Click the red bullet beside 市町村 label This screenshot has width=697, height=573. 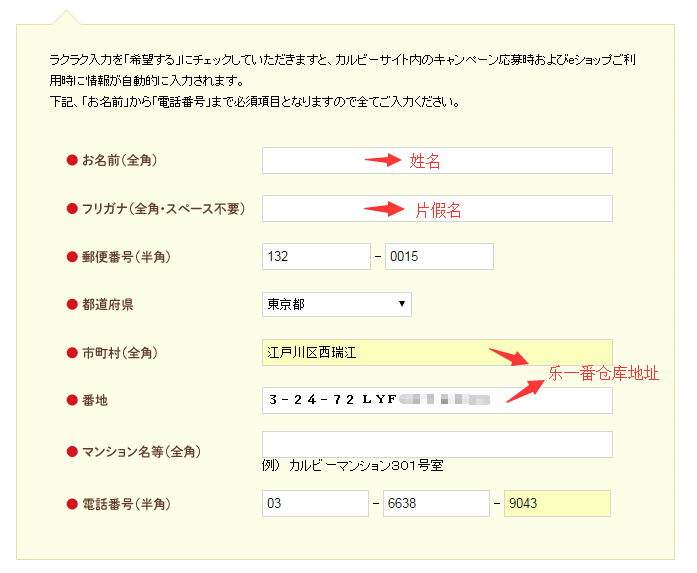72,352
